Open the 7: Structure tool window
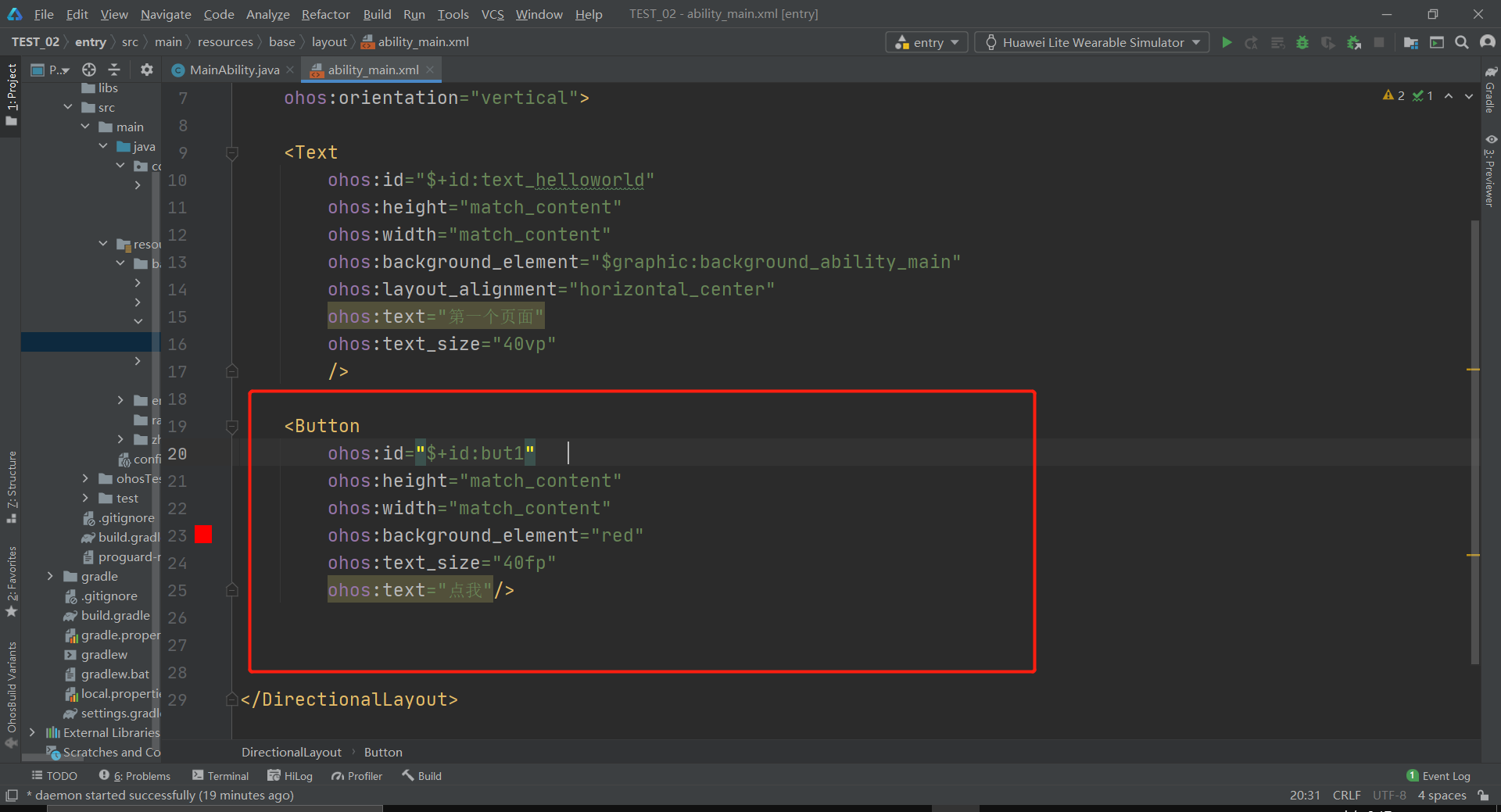 (x=11, y=487)
